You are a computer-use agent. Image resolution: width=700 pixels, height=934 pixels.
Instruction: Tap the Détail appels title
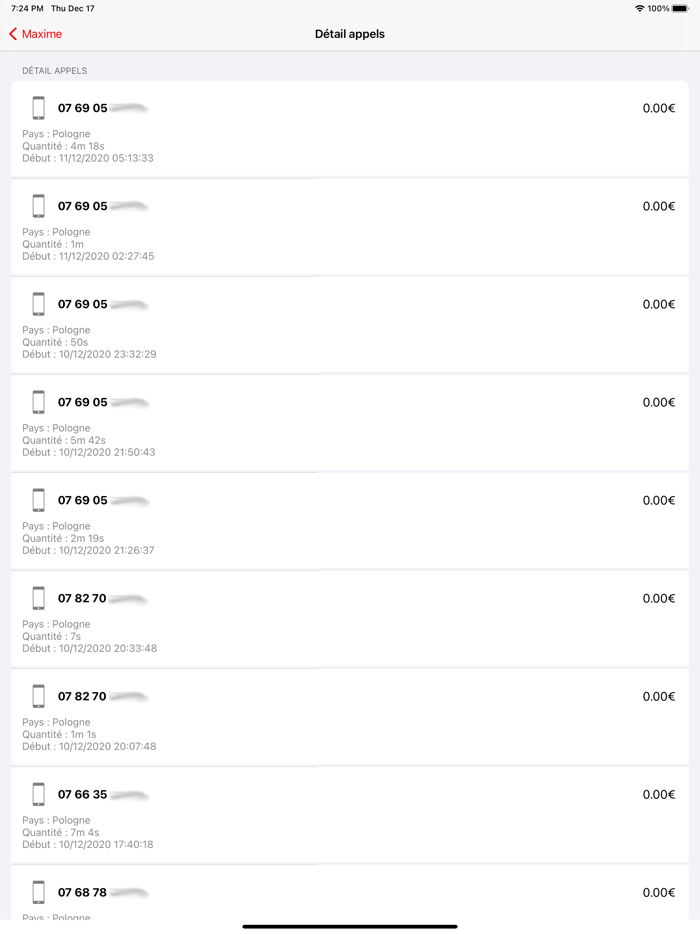coord(350,33)
